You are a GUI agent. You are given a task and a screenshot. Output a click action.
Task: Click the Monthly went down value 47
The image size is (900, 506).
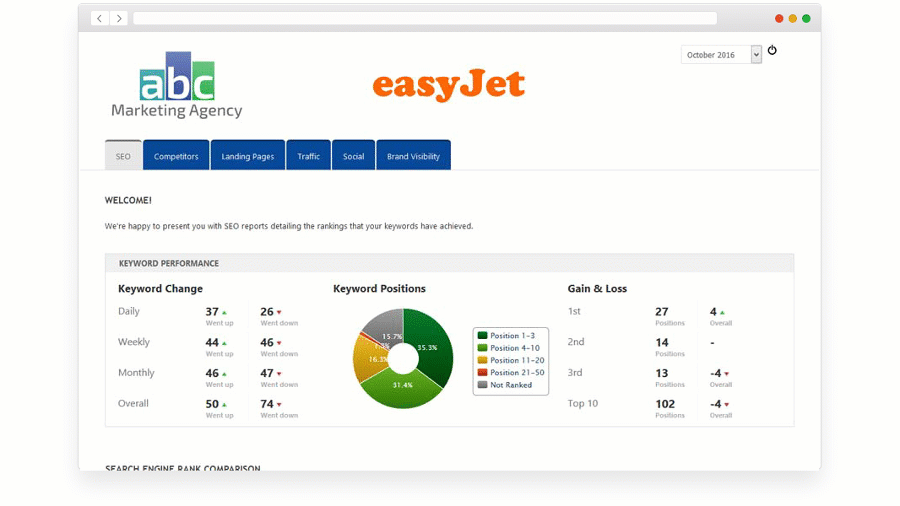click(267, 373)
